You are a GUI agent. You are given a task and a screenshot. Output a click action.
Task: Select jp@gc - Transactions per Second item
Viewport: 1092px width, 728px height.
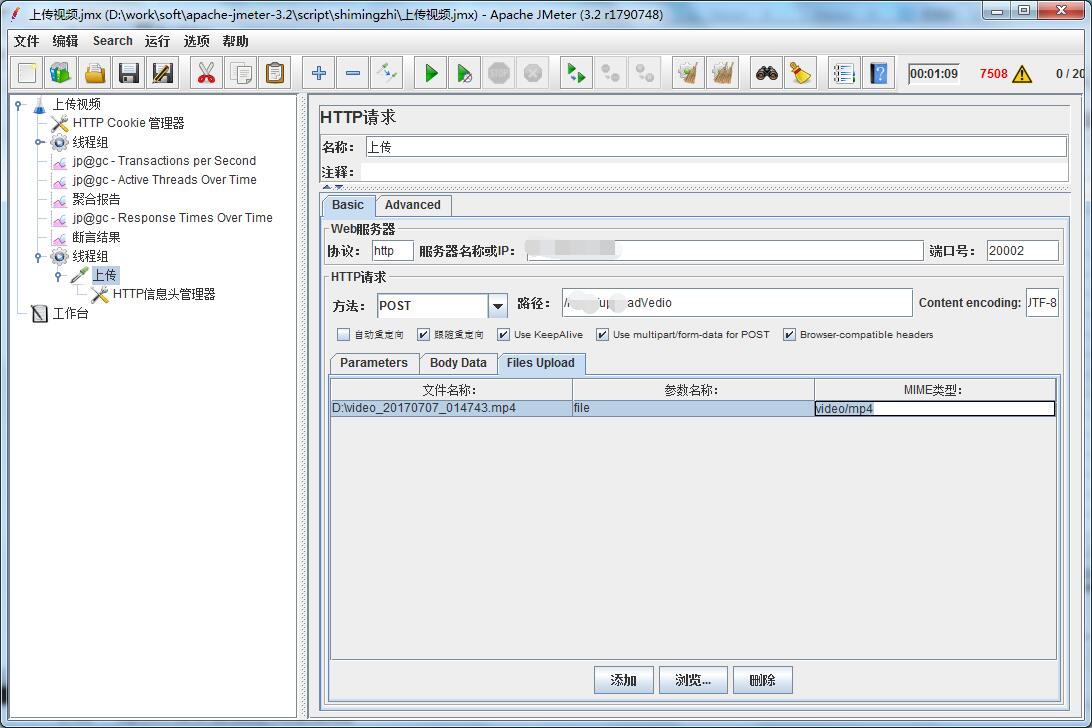(164, 161)
